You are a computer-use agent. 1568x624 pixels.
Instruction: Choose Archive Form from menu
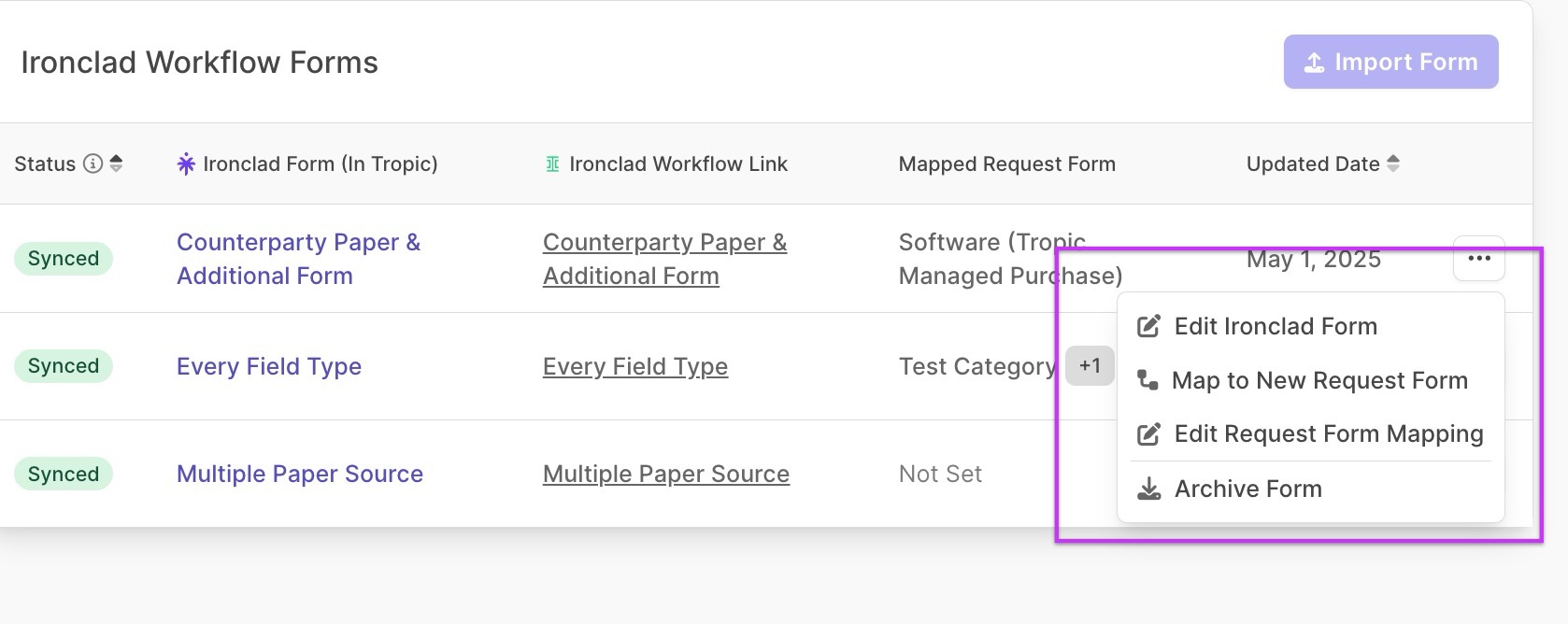tap(1247, 489)
